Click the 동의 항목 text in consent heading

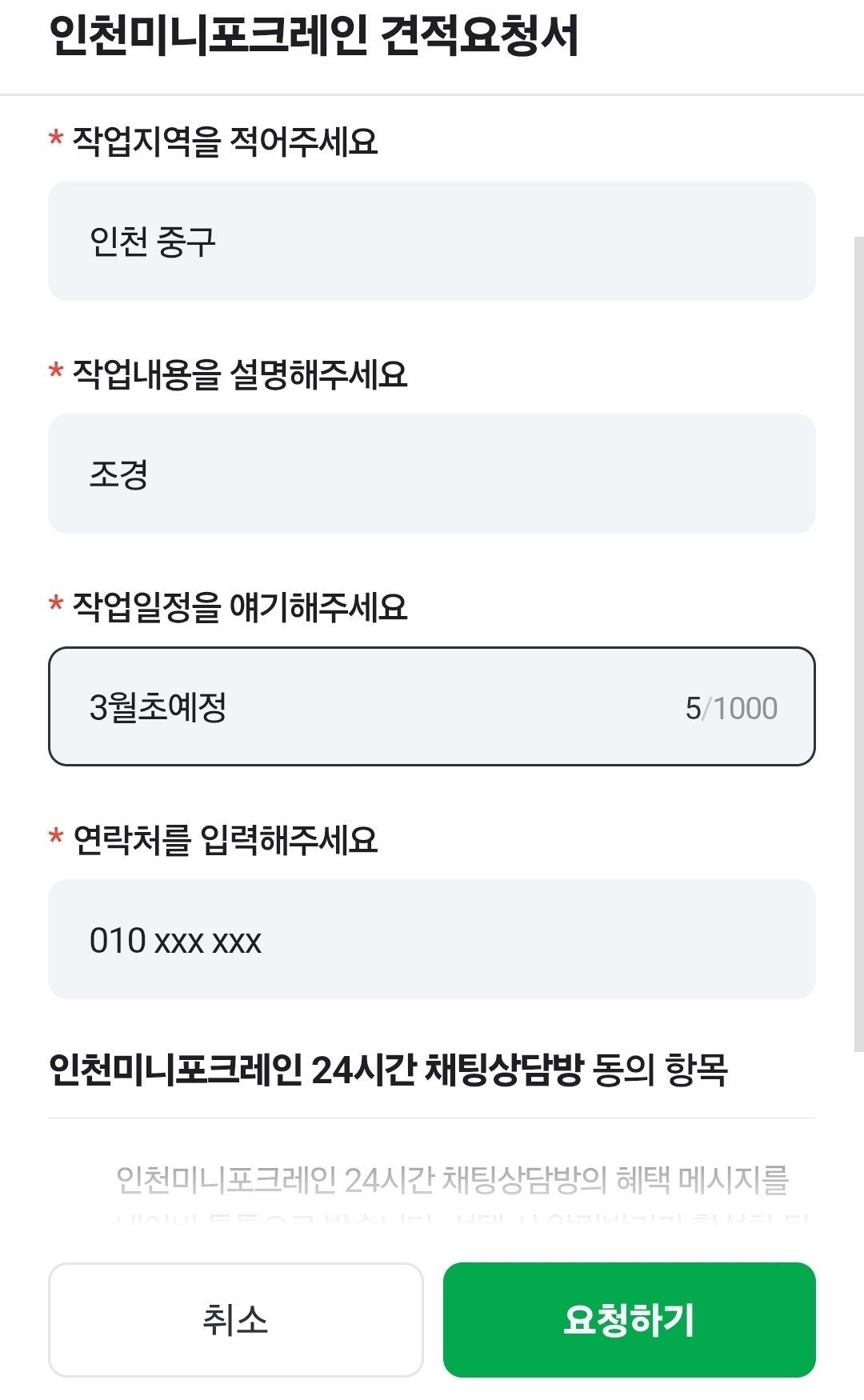[x=660, y=1070]
